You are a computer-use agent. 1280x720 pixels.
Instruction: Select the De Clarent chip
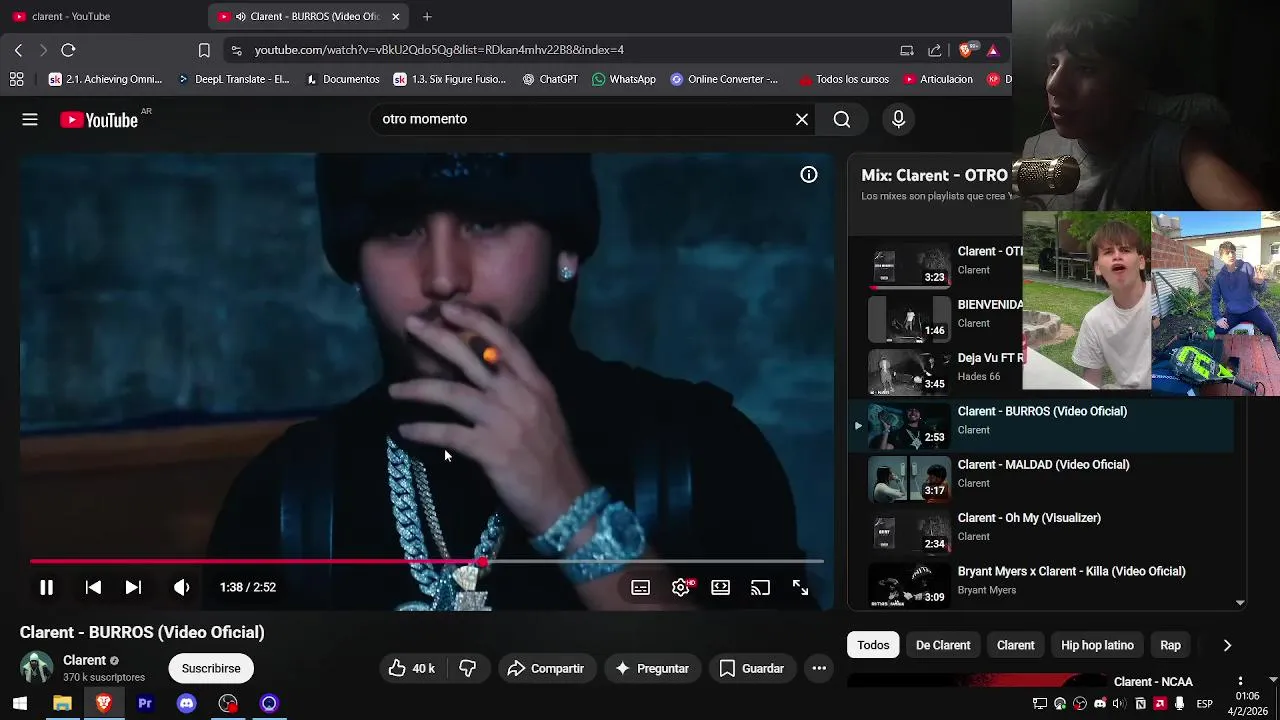pyautogui.click(x=943, y=645)
